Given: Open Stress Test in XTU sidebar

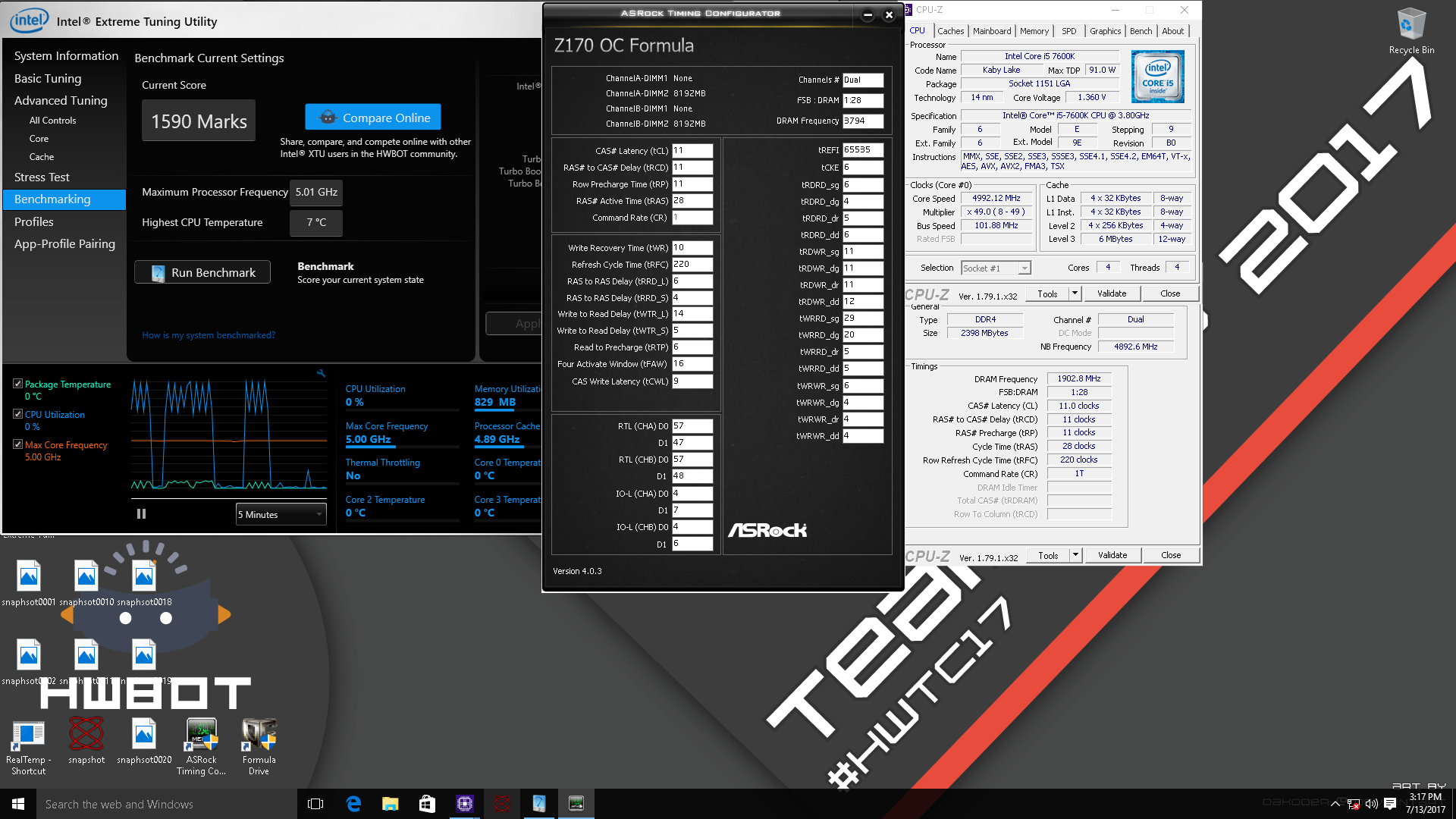Looking at the screenshot, I should [42, 177].
